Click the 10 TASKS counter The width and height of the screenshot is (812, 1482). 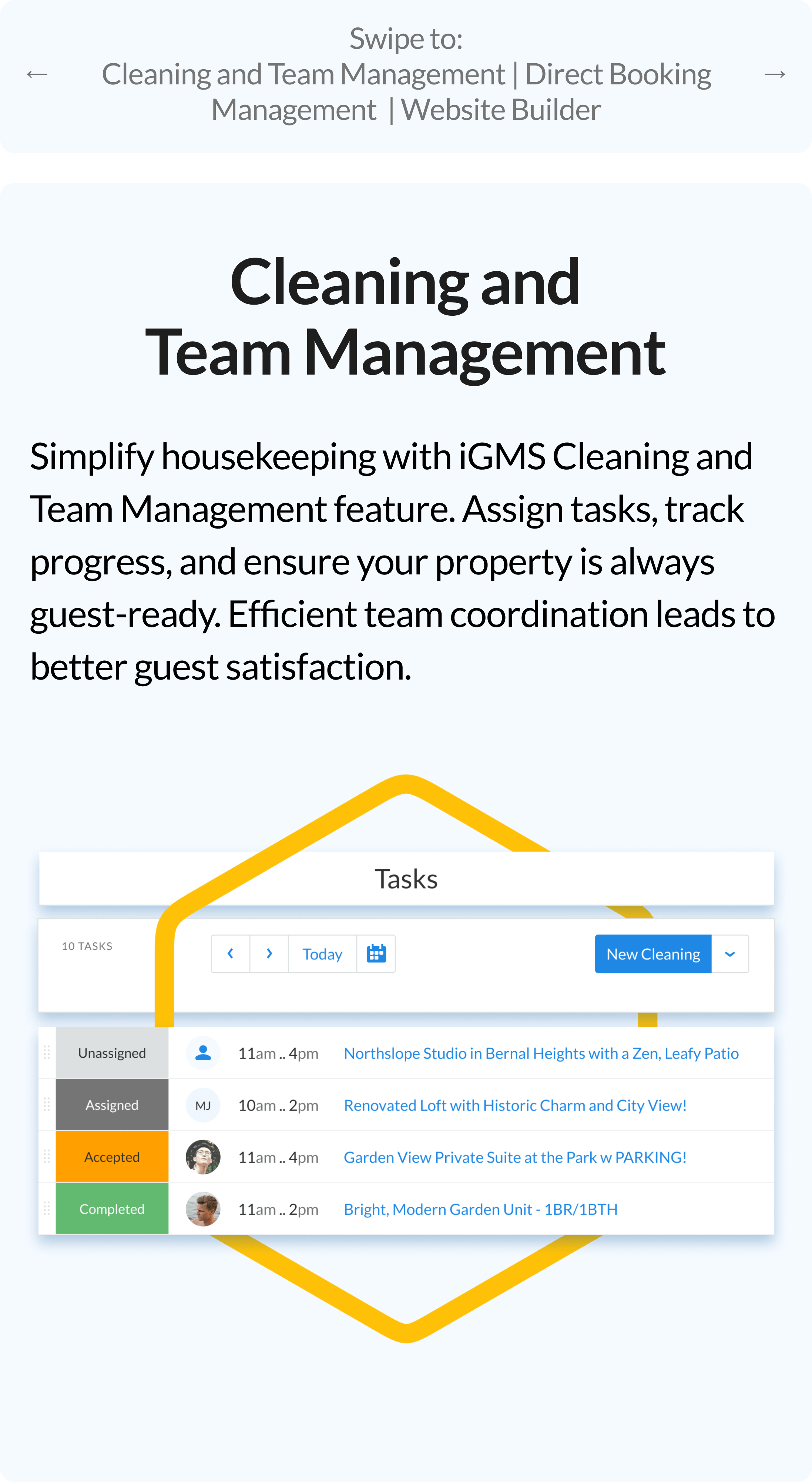(x=87, y=946)
